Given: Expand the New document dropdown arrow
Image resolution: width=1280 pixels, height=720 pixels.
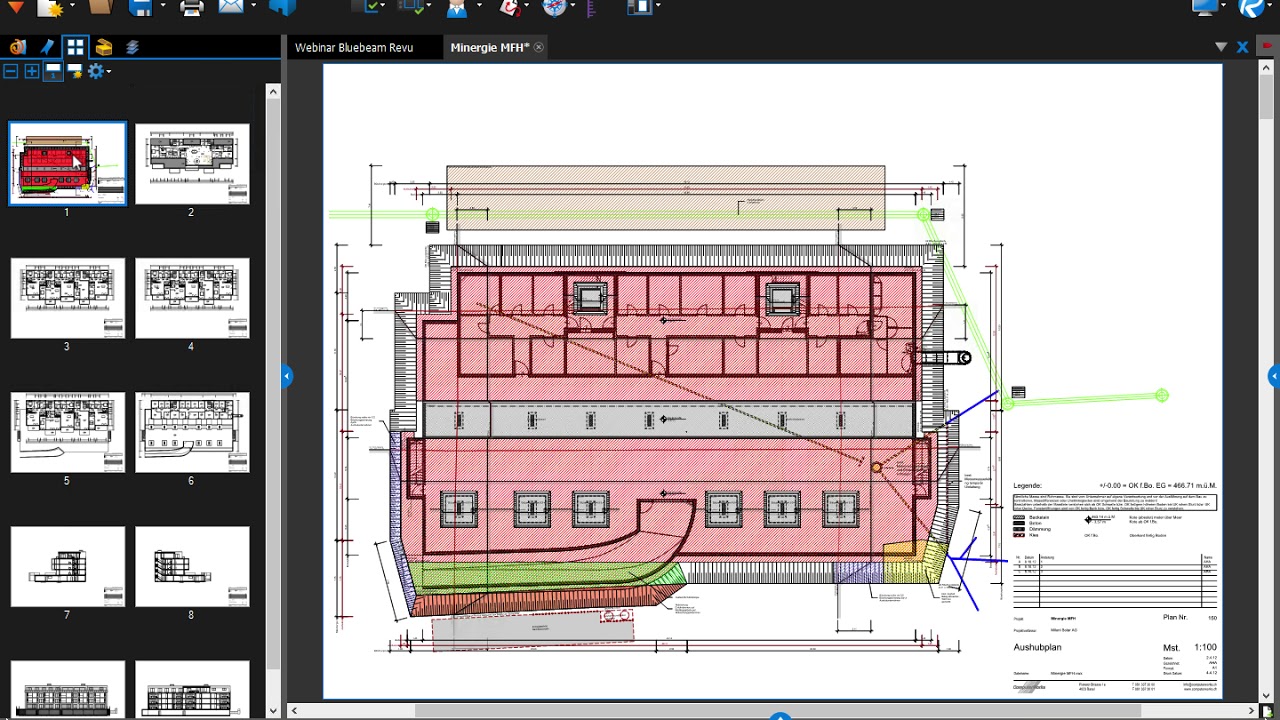Looking at the screenshot, I should tap(72, 6).
